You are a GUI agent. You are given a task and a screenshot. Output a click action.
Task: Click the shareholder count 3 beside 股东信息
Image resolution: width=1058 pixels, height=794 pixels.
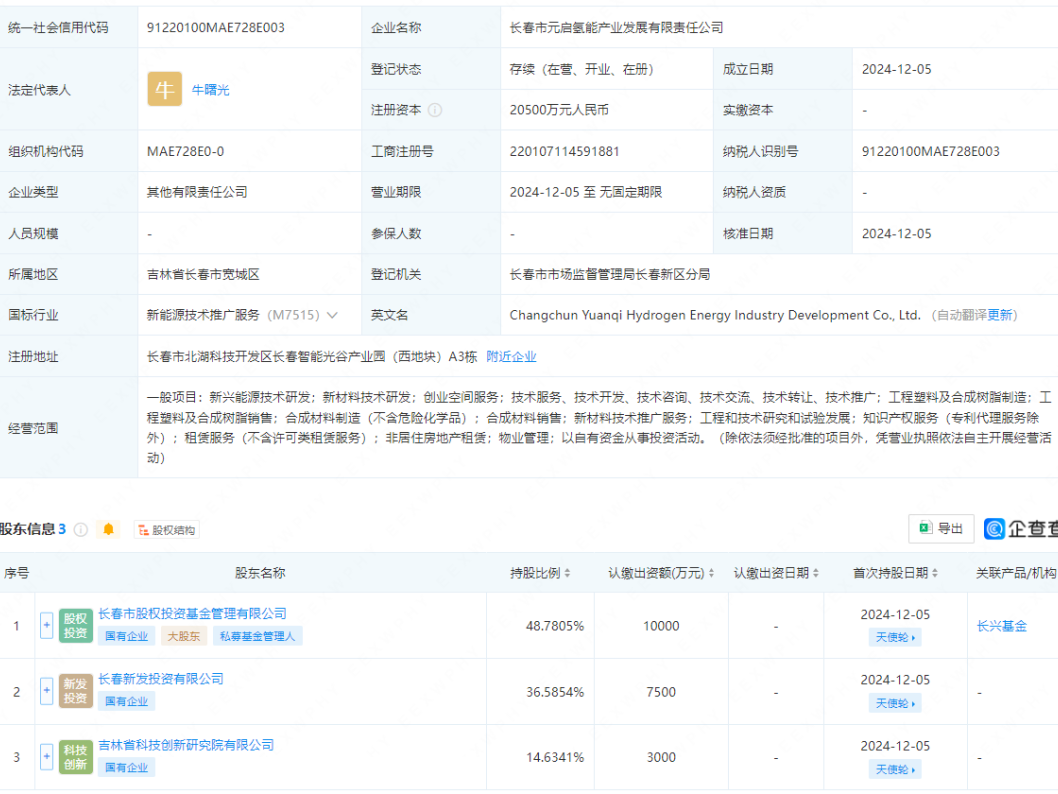62,529
